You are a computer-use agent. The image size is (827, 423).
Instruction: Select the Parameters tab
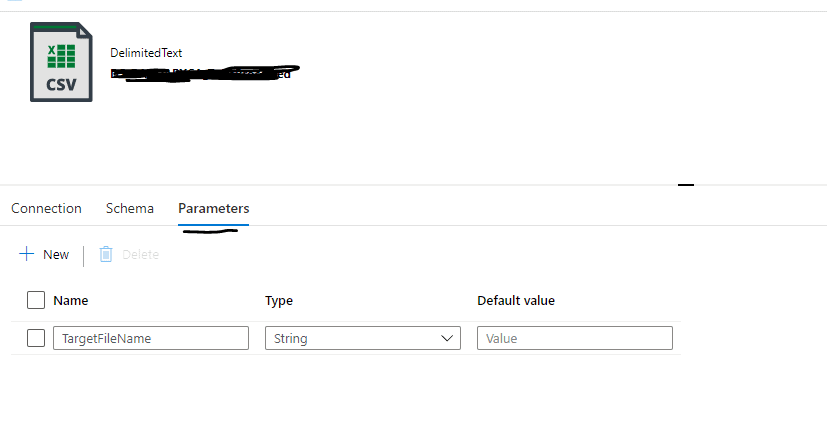click(214, 208)
